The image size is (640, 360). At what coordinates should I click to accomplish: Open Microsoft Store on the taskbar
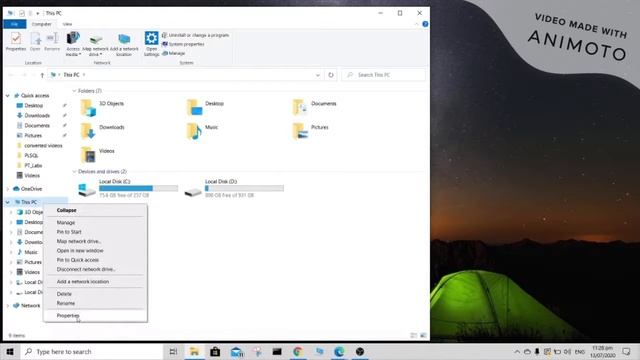click(215, 351)
